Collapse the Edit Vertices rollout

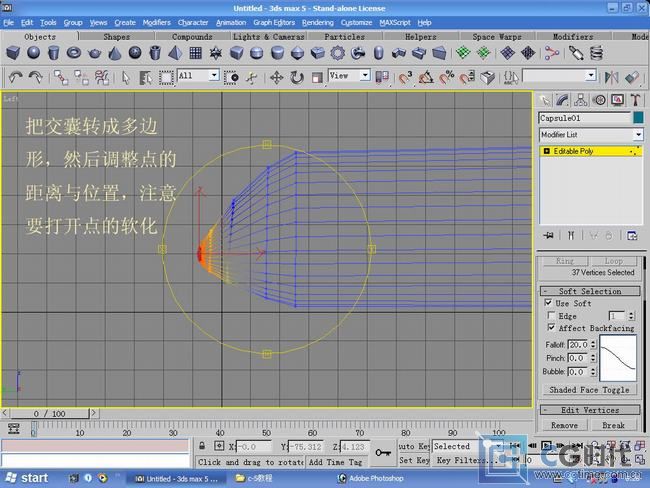(x=590, y=410)
